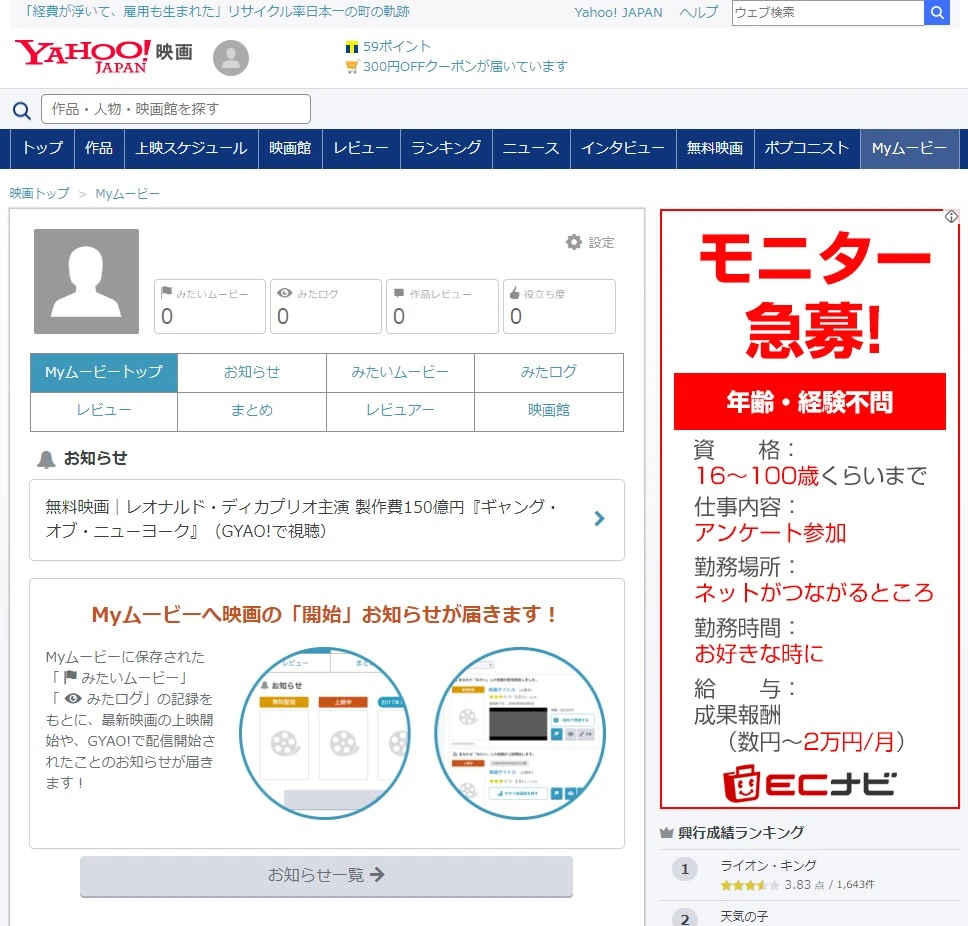Viewport: 968px width, 926px height.
Task: Switch to the レビュアー tab
Action: click(400, 410)
